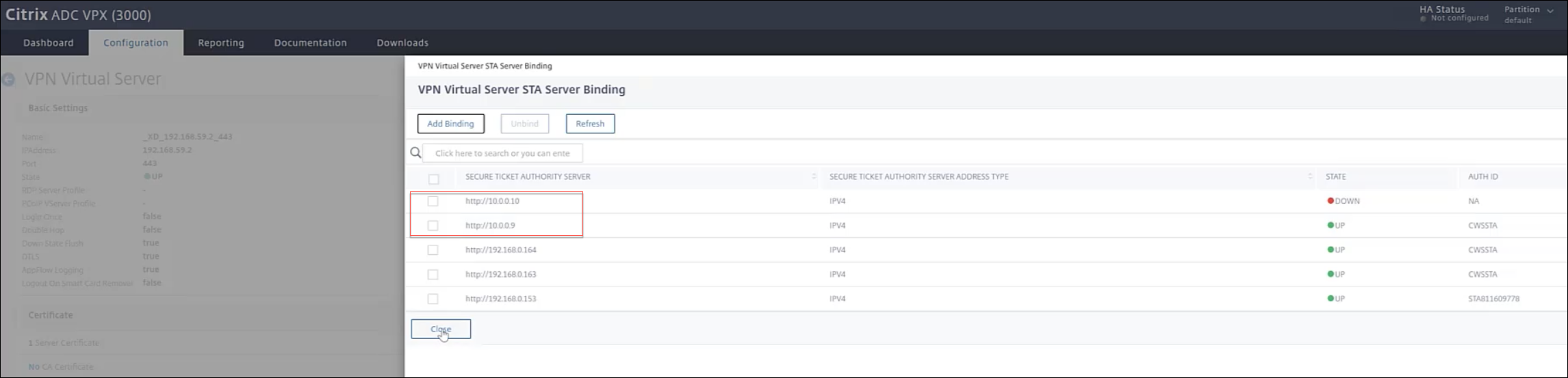Click the No CA Certificate link

coord(60,367)
